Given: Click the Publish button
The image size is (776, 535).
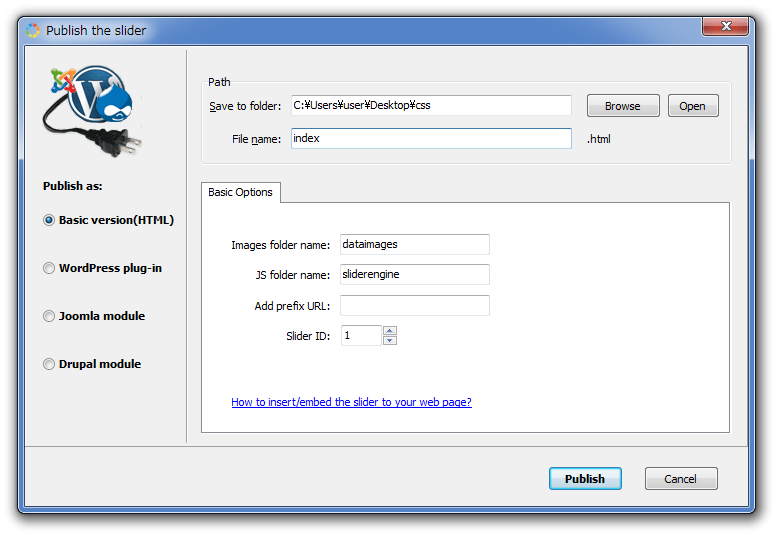Looking at the screenshot, I should tap(585, 479).
